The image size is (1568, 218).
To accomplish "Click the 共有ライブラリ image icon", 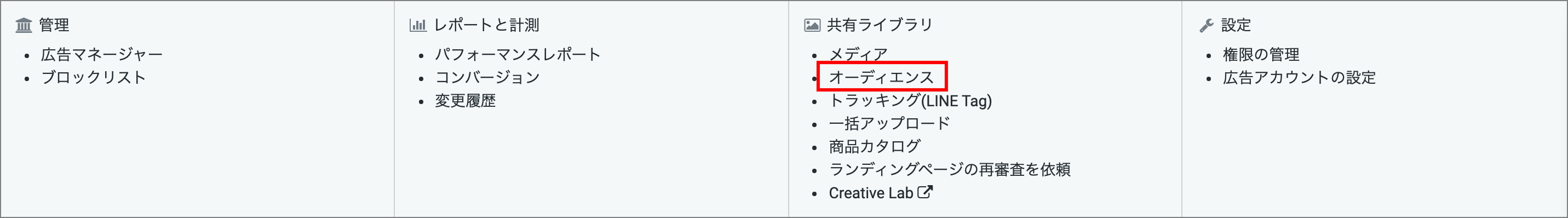I will click(x=812, y=26).
